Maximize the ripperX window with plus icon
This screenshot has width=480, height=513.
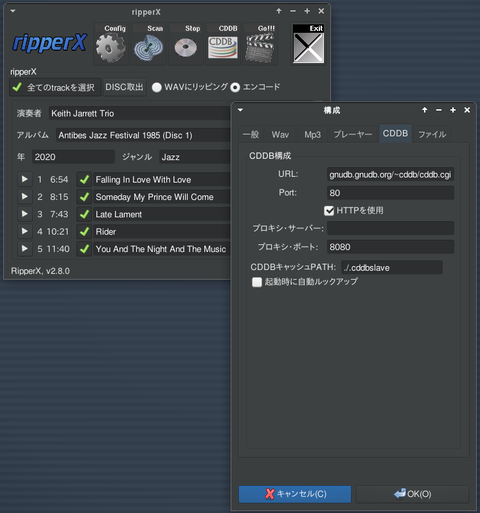click(307, 11)
